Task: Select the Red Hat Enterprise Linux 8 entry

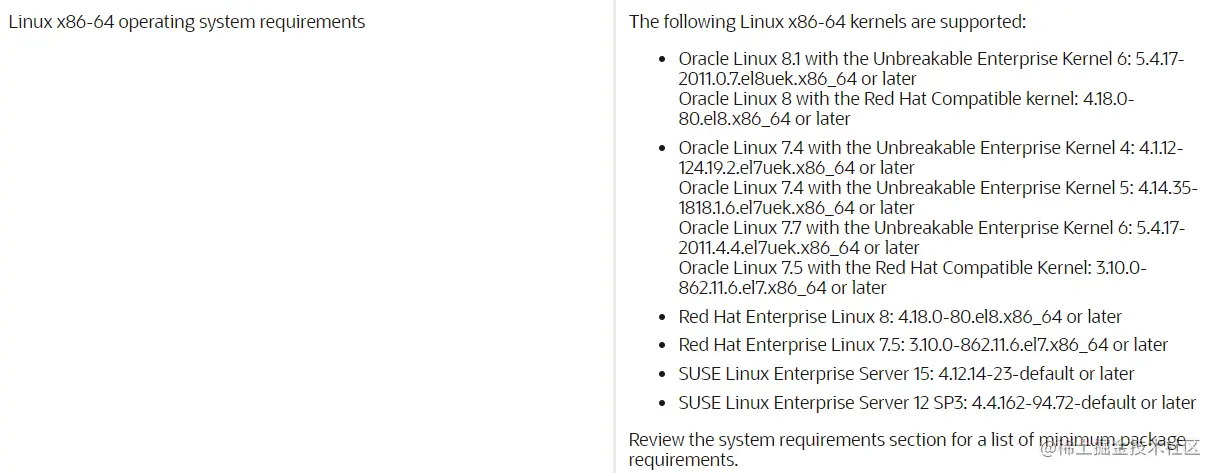Action: point(900,317)
